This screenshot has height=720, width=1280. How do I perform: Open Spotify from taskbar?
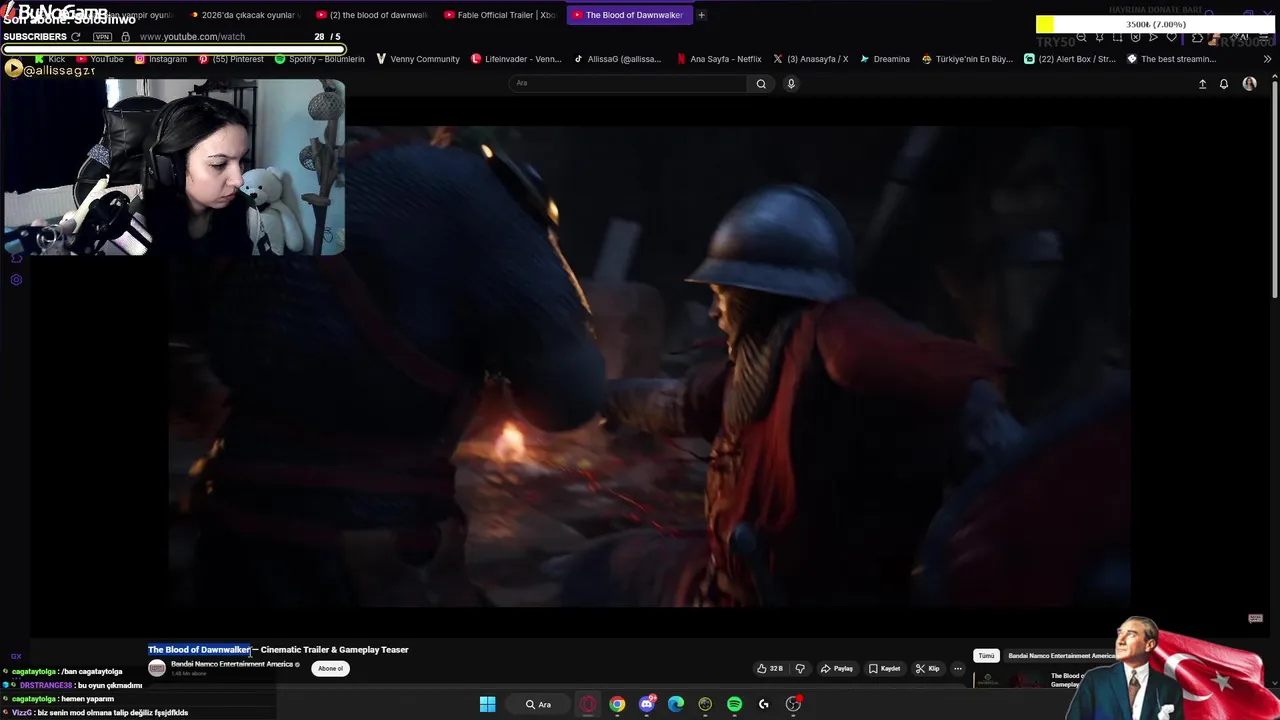[x=735, y=704]
